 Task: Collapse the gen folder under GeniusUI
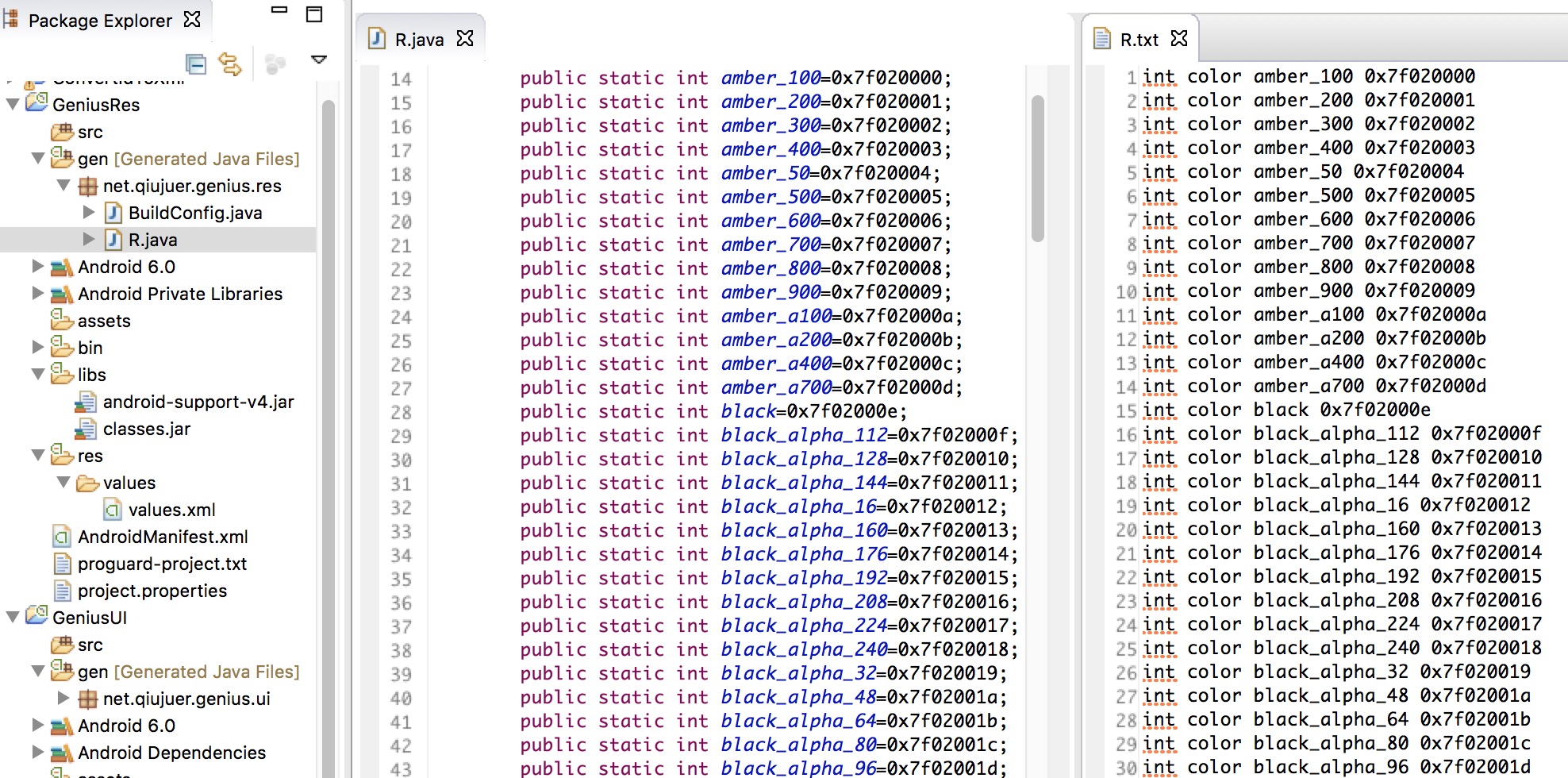pos(38,672)
